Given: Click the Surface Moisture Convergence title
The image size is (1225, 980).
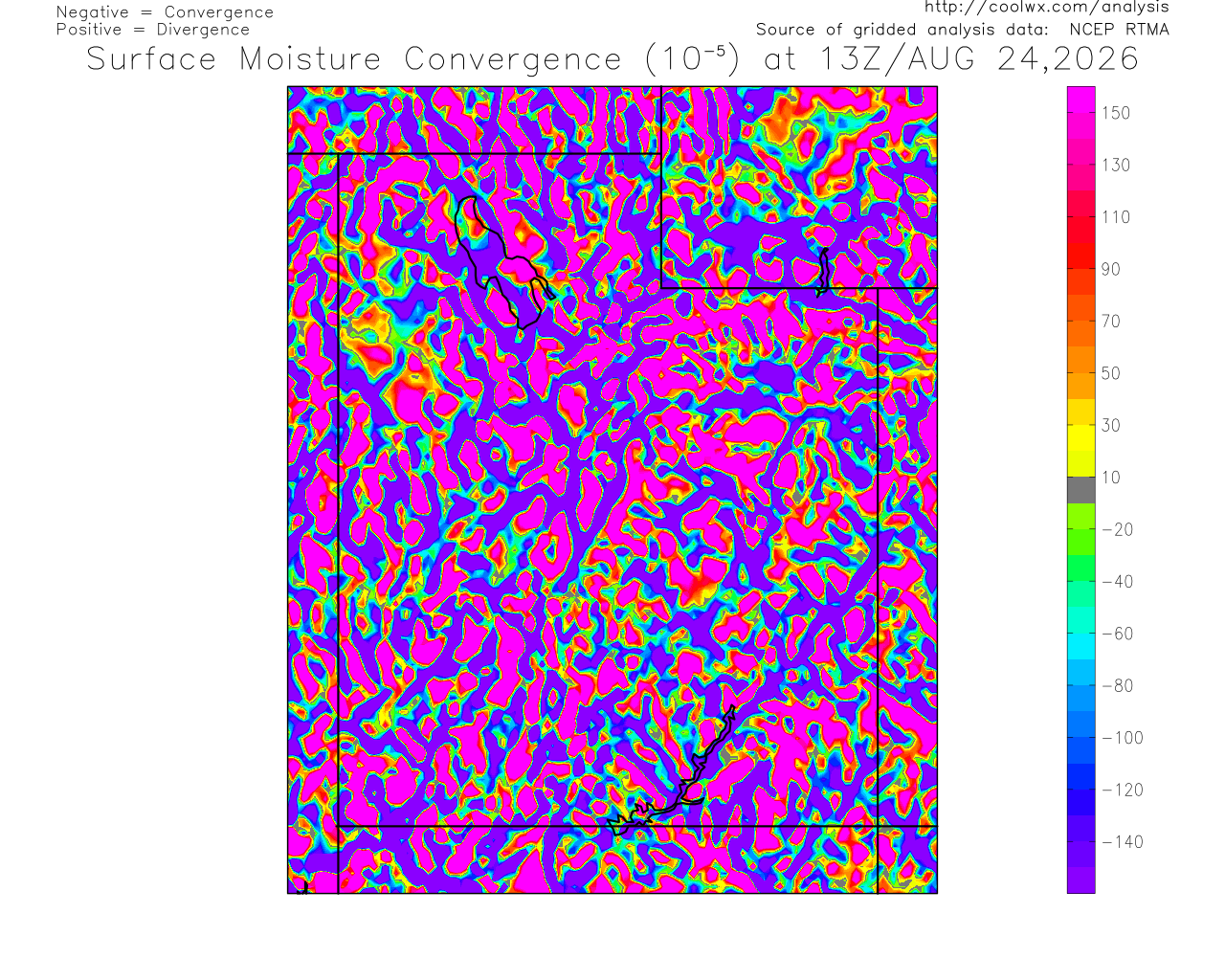Looking at the screenshot, I should tap(354, 59).
